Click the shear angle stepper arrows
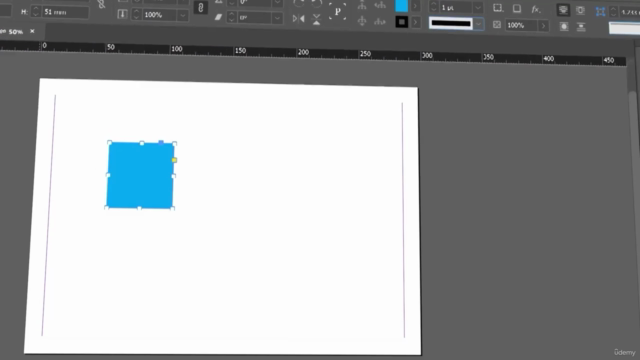The image size is (640, 360). [231, 17]
